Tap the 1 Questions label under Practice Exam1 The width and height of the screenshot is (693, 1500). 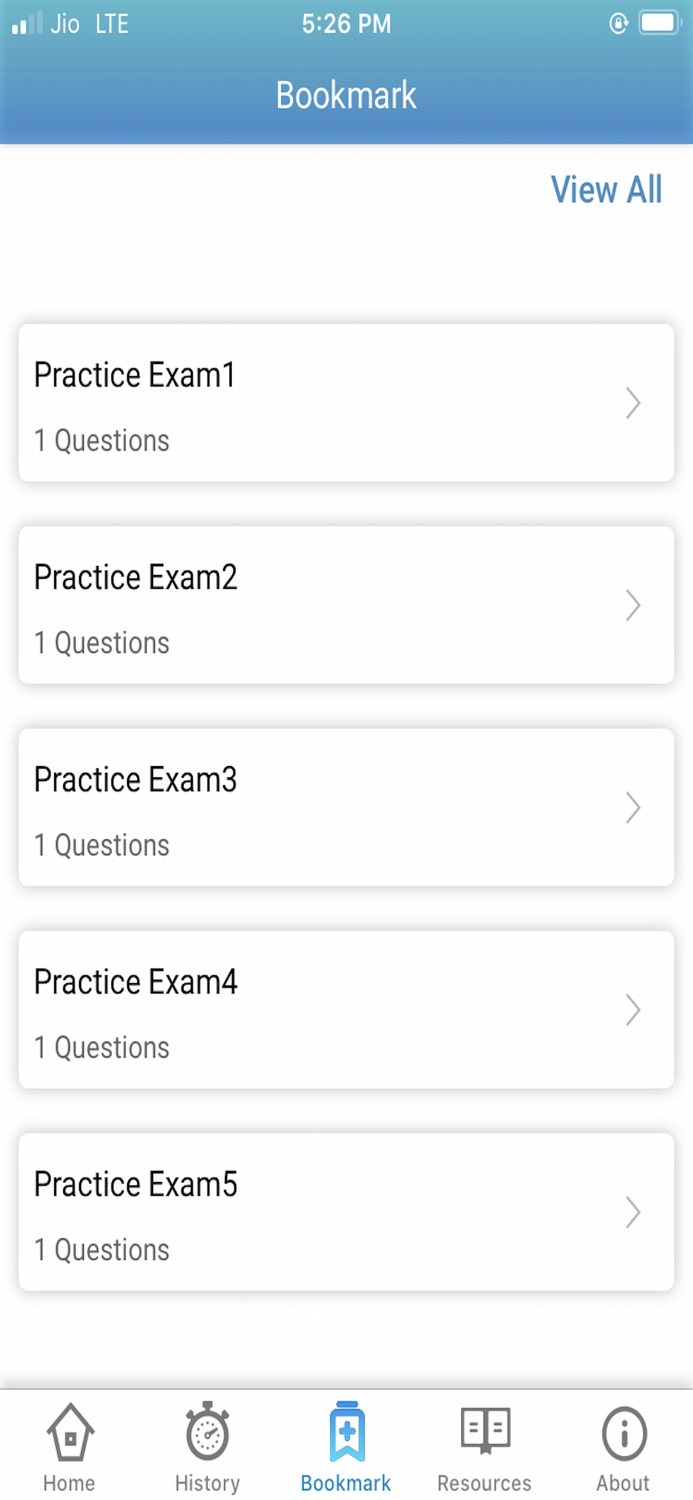pos(101,441)
